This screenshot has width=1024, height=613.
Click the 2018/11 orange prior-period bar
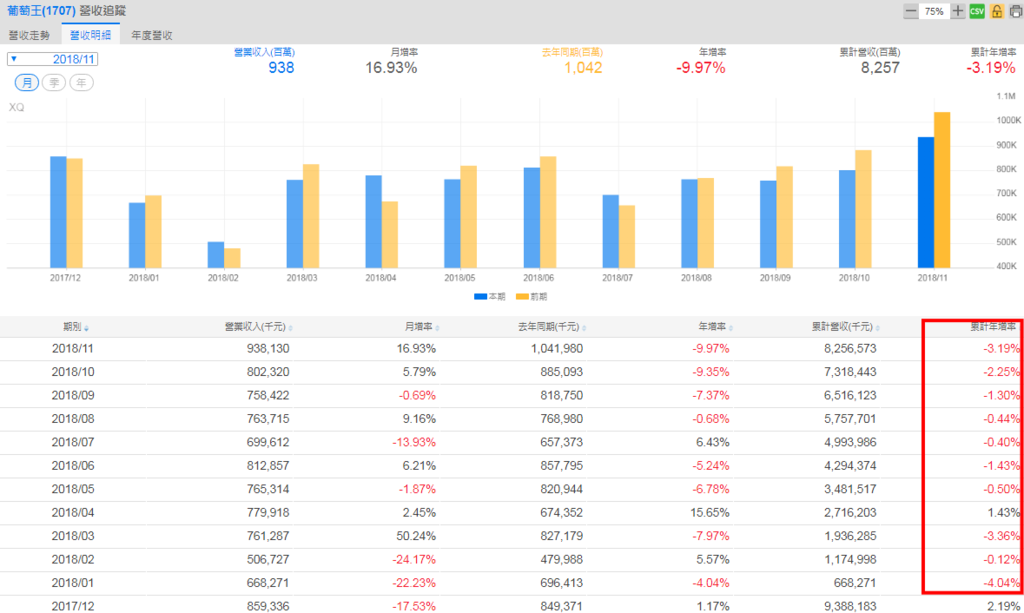[942, 190]
